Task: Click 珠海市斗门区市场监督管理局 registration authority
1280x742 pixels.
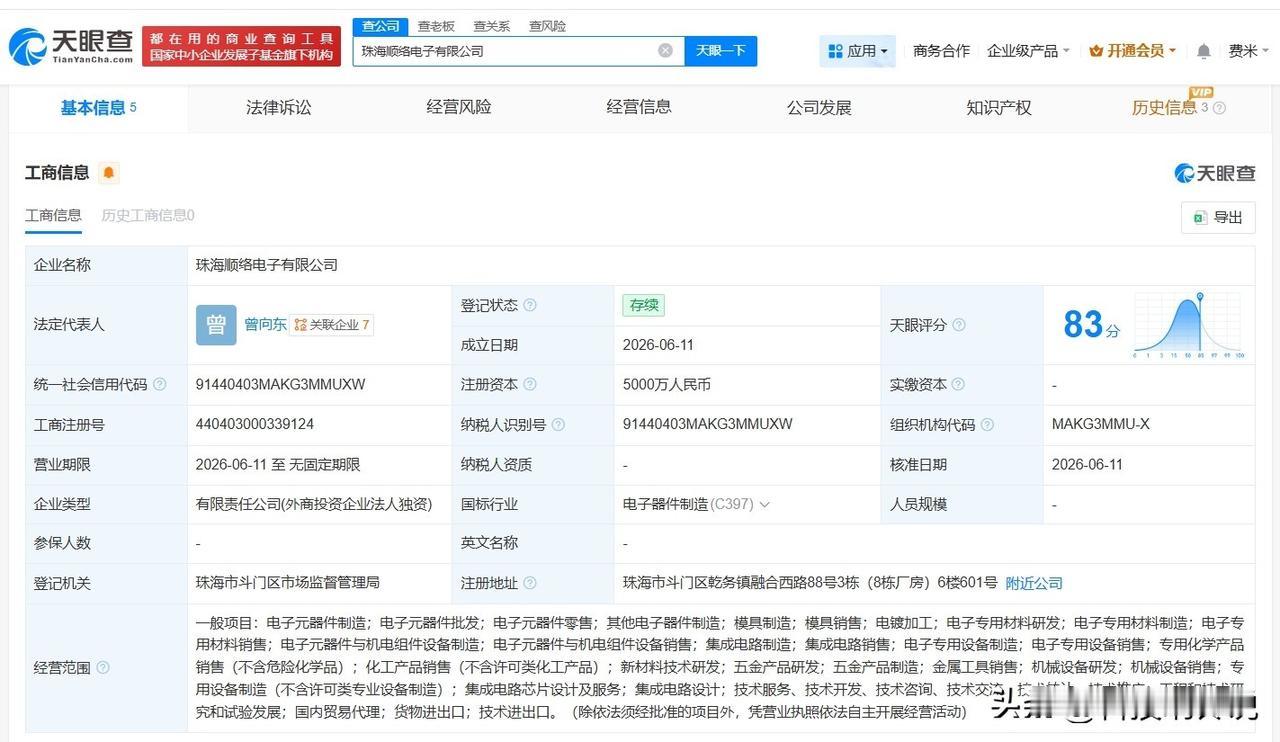Action: [288, 583]
